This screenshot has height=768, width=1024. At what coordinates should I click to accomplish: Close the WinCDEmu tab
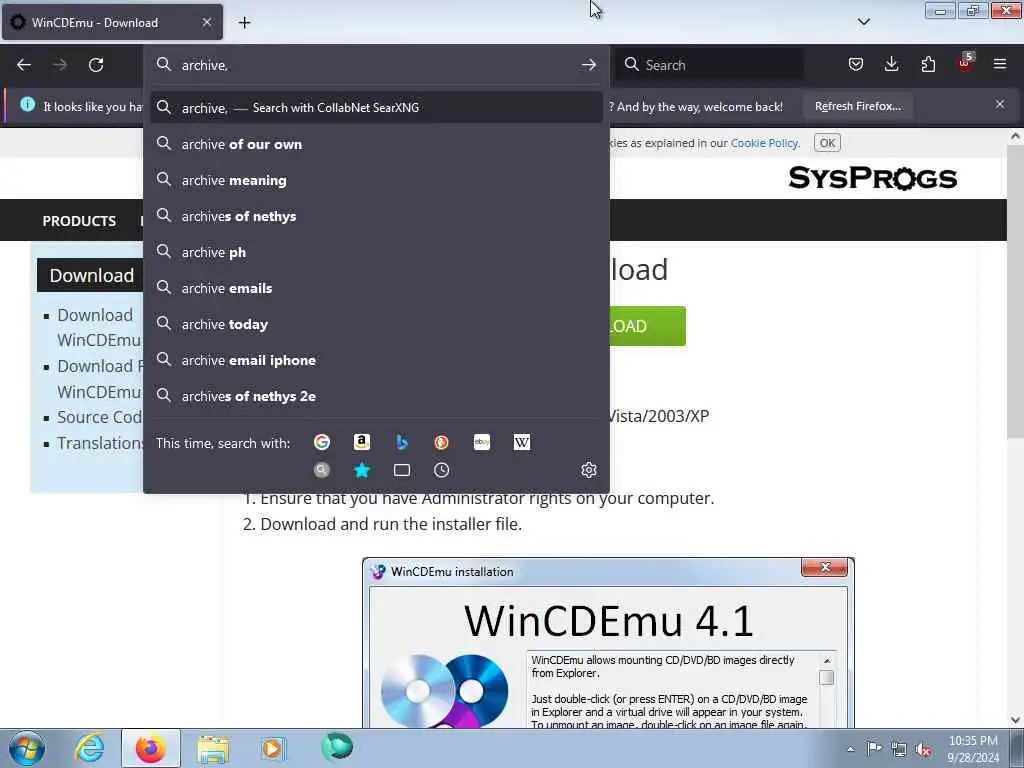tap(206, 22)
